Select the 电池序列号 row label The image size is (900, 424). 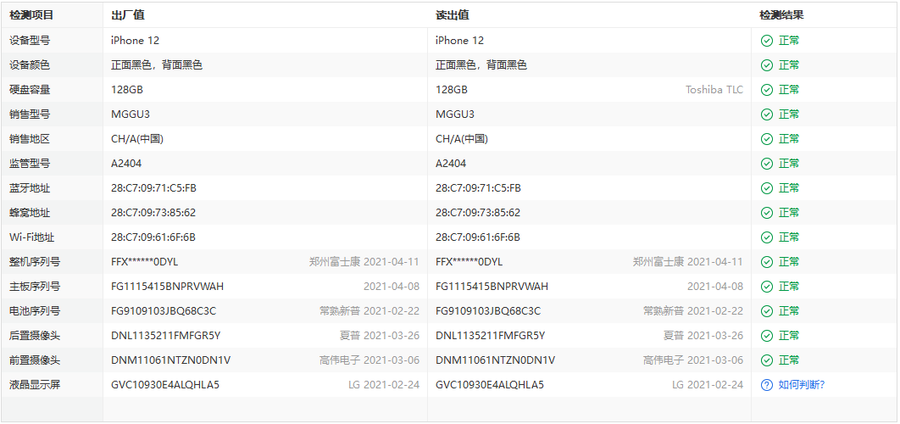34,312
